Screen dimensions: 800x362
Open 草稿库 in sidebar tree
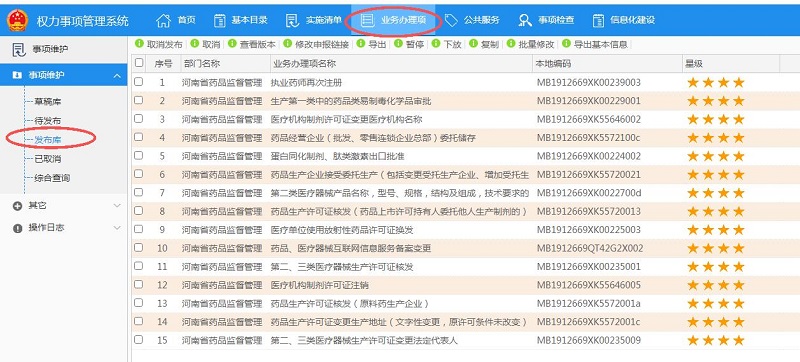click(48, 102)
